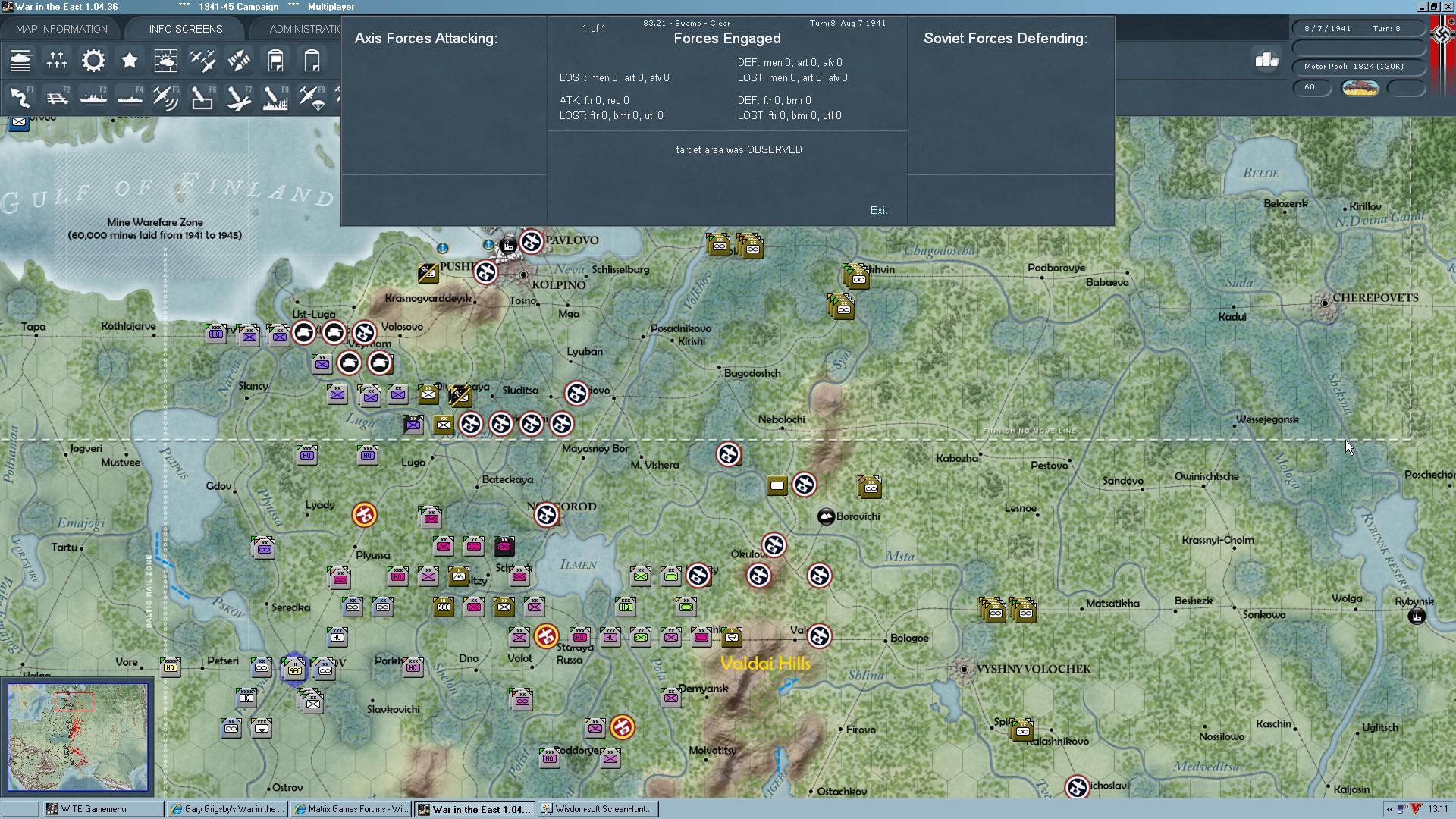This screenshot has width=1456, height=819.
Task: Open the losses screen crosses icon
Action: tap(57, 61)
